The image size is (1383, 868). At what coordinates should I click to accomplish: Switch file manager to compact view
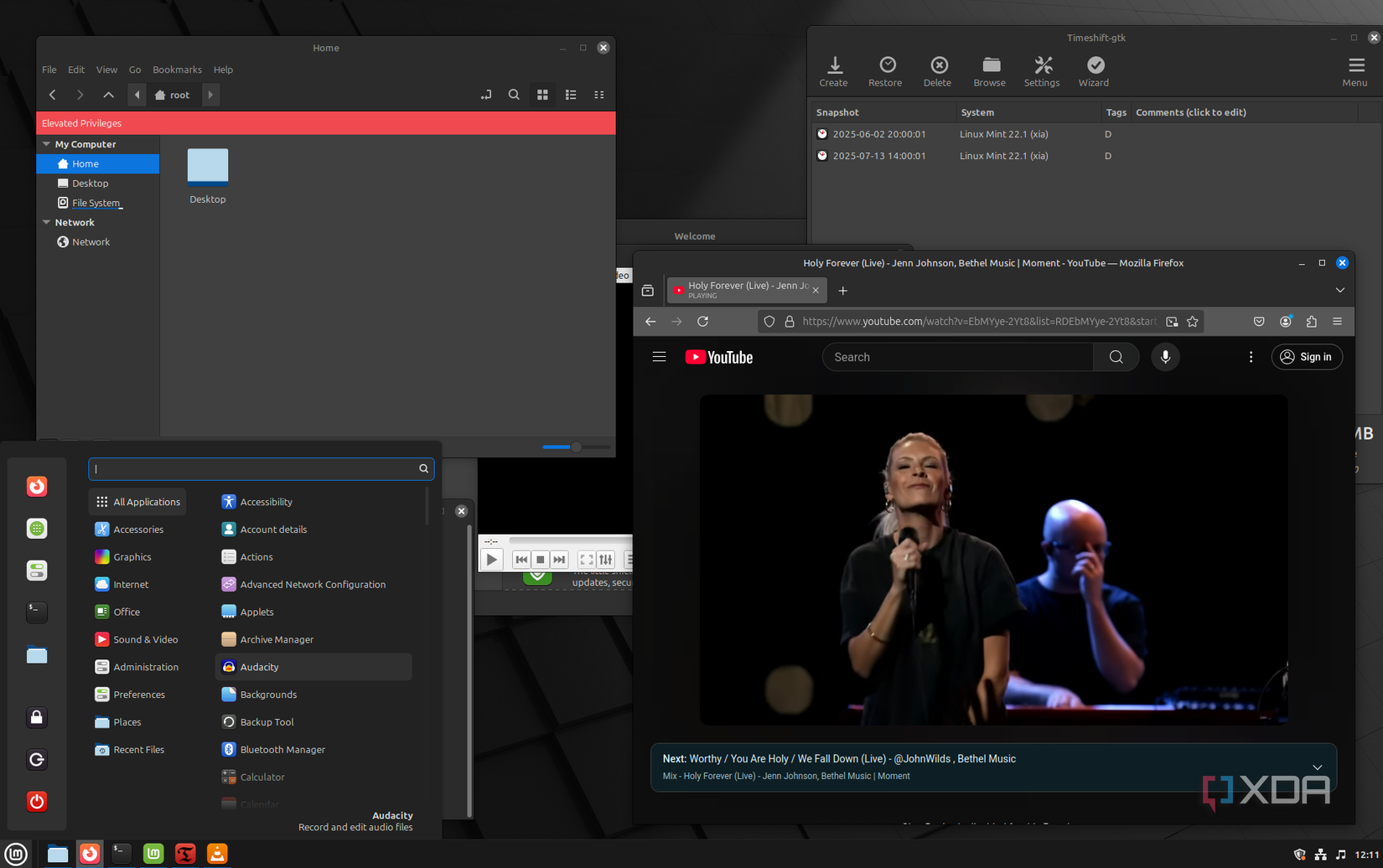pyautogui.click(x=598, y=95)
